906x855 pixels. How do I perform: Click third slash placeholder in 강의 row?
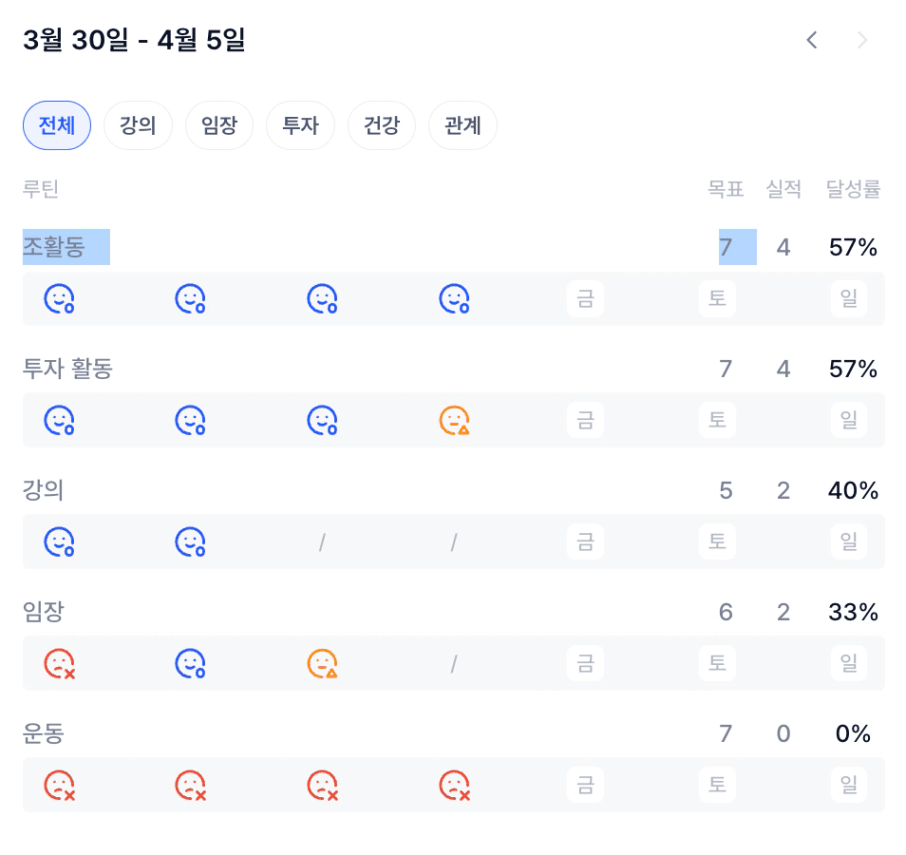(322, 542)
